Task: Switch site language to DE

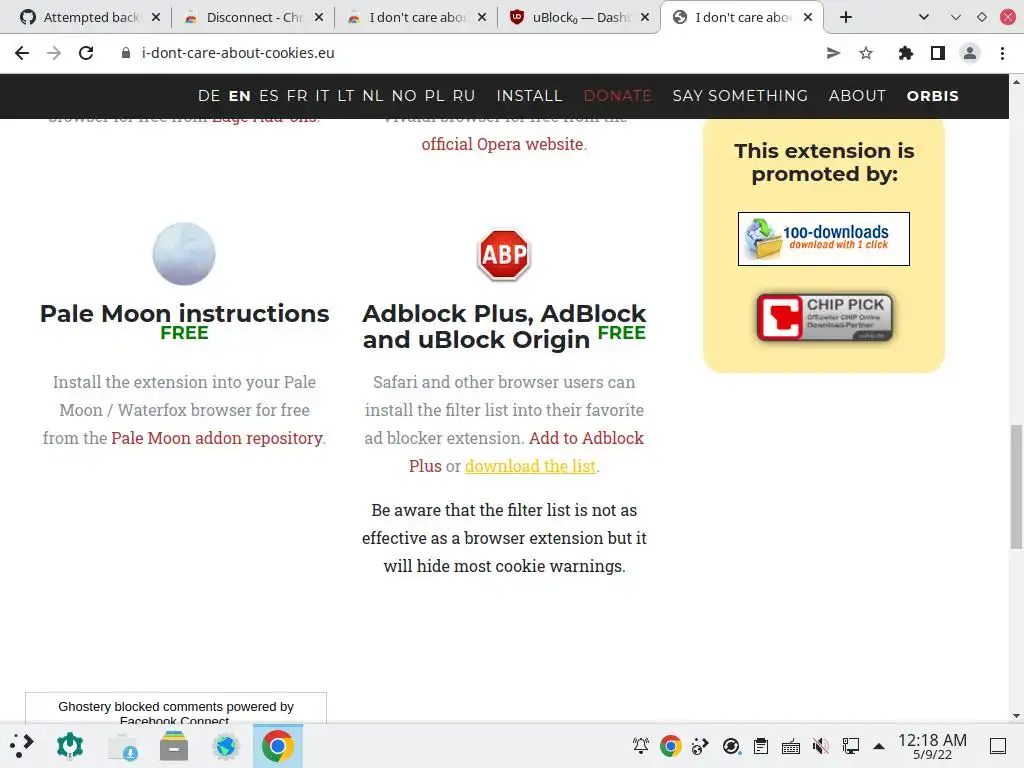Action: click(x=209, y=96)
